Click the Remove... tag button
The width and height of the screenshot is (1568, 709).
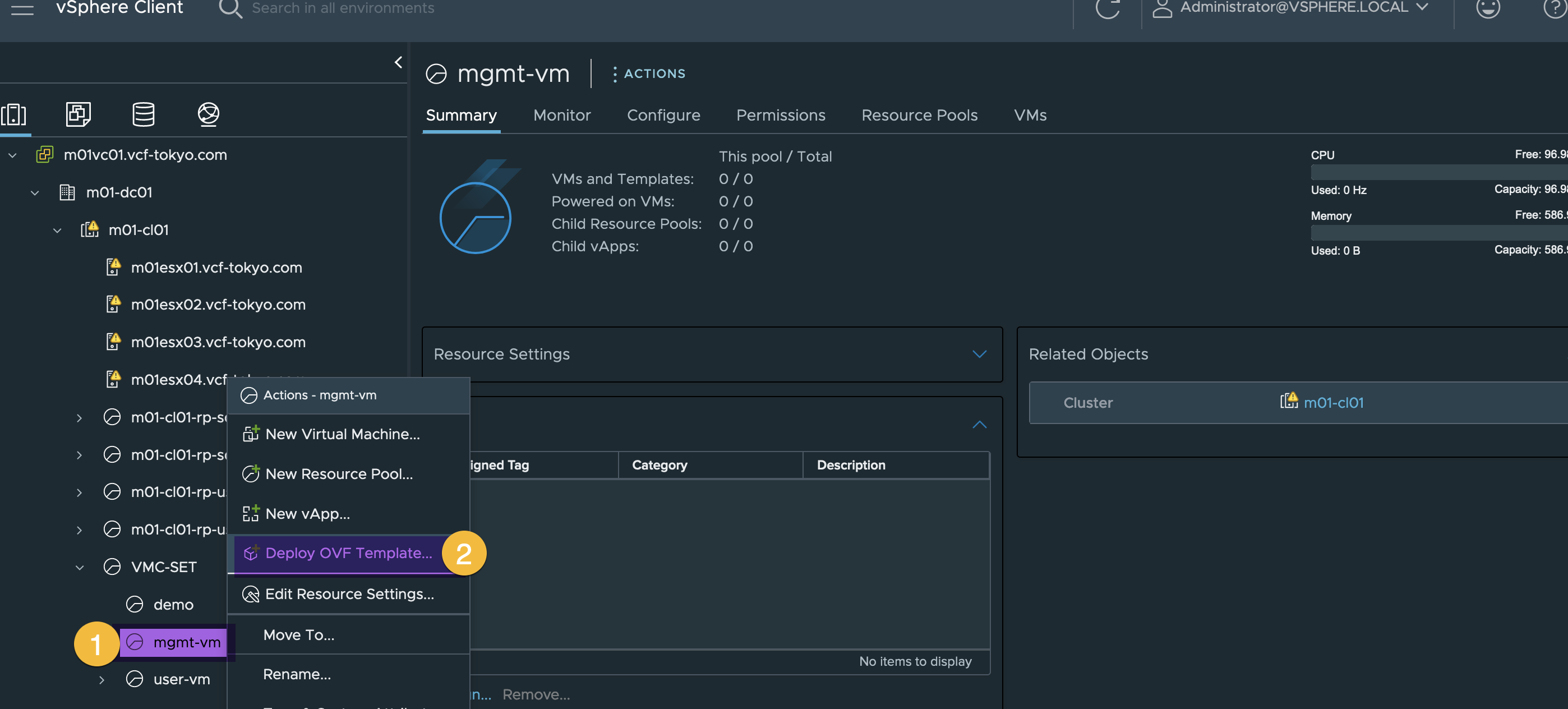(536, 694)
